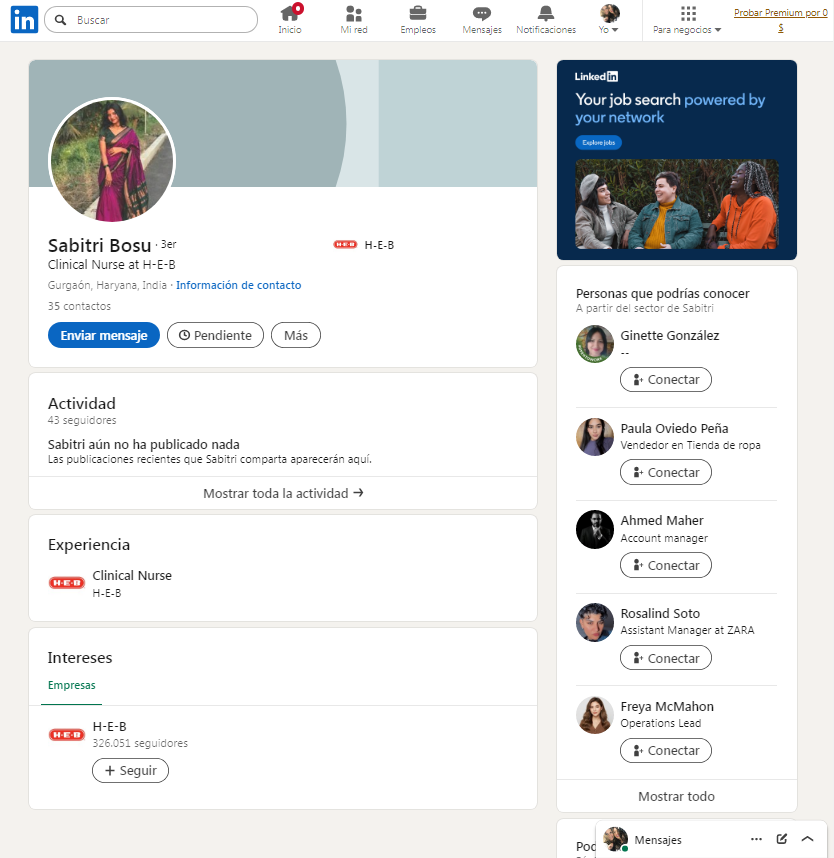The width and height of the screenshot is (834, 858).
Task: Click Probar Premium link
Action: 780,20
